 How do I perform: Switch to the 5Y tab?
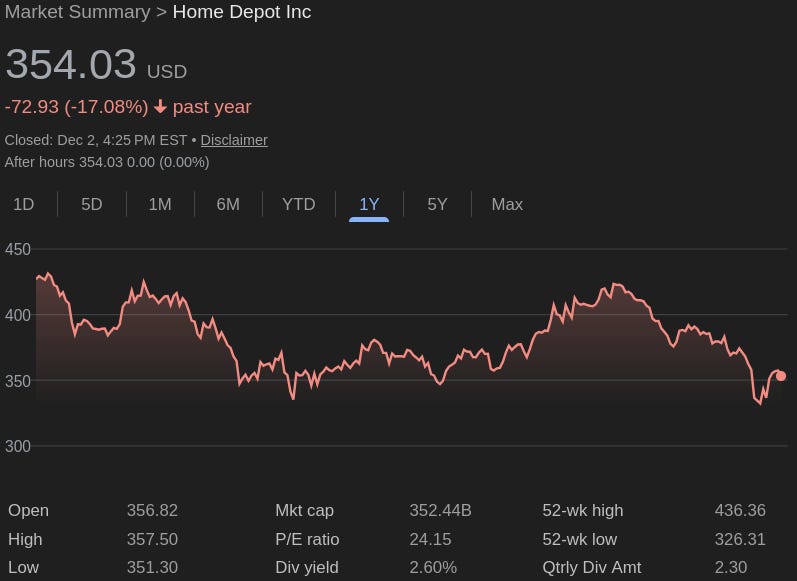coord(437,204)
